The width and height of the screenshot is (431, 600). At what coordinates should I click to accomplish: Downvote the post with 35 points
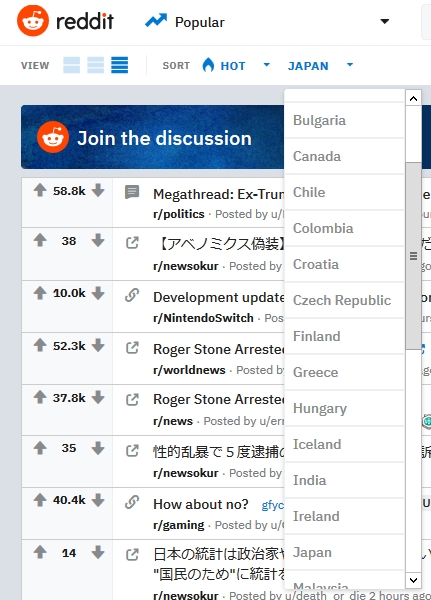click(98, 448)
